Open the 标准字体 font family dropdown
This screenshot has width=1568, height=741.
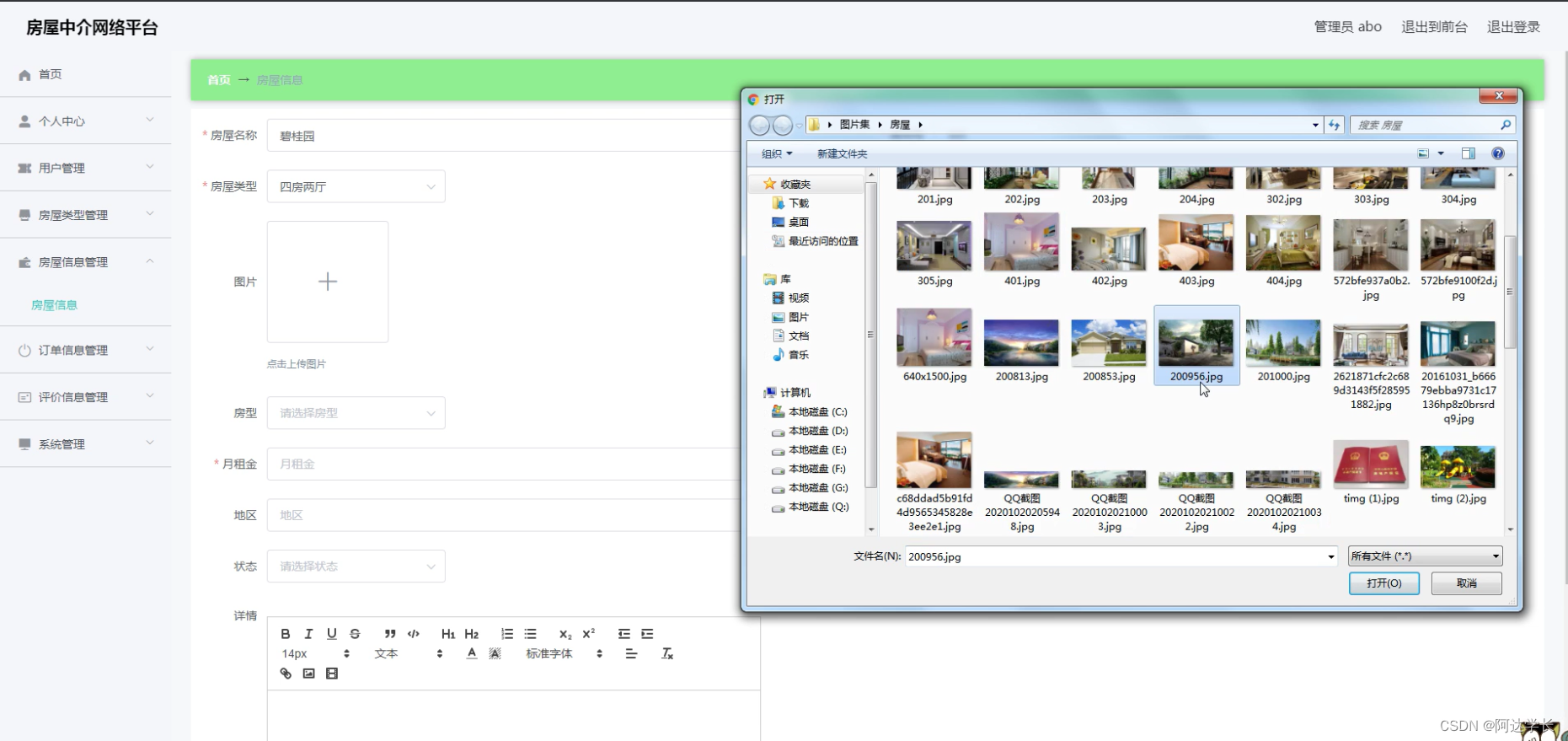coord(565,653)
